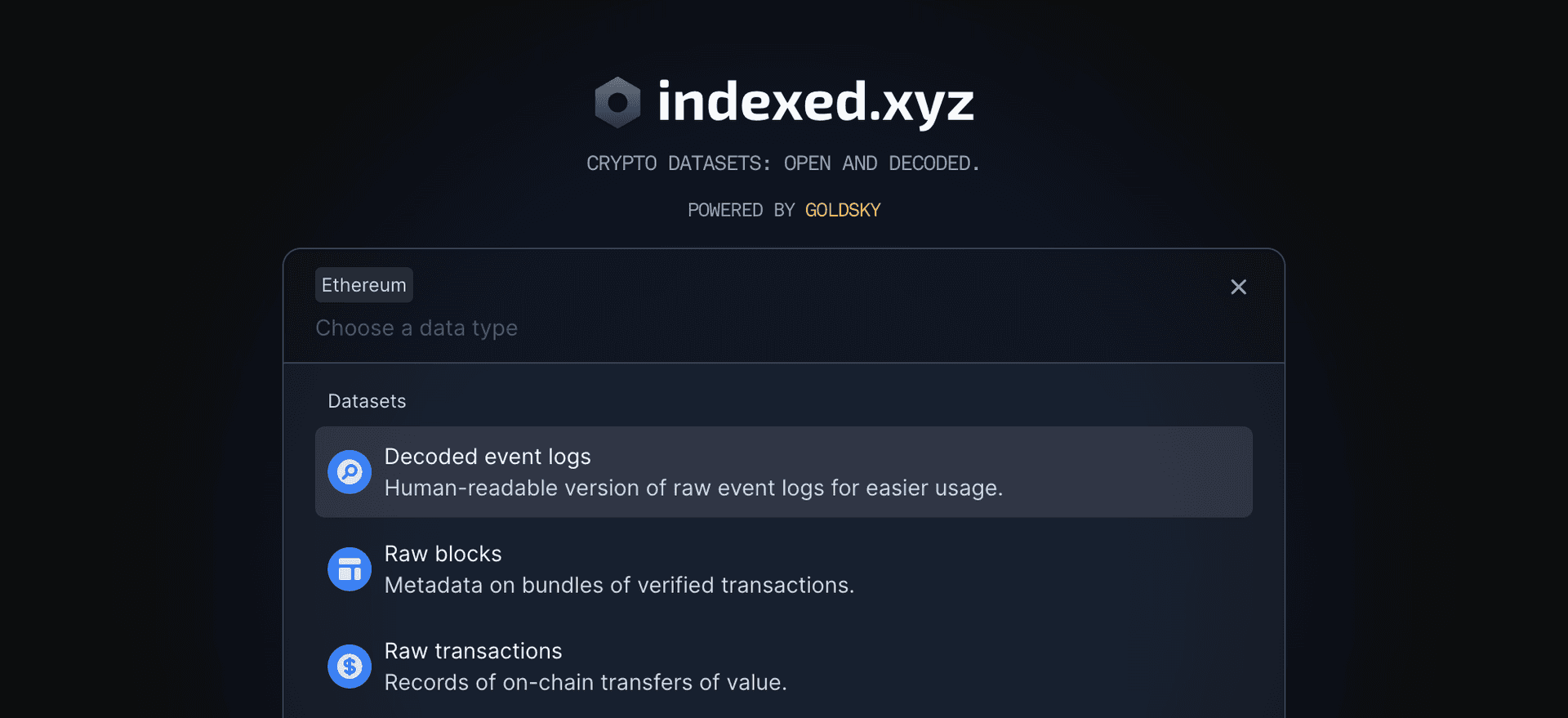
Task: Click the indexed.xyz title text
Action: (814, 101)
